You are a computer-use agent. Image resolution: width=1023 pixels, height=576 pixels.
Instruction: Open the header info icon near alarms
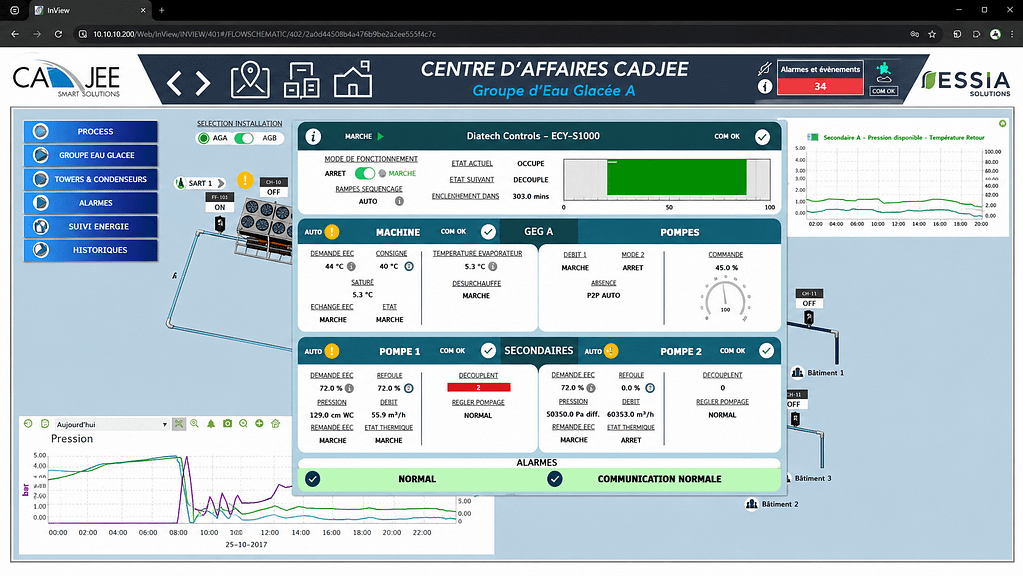pyautogui.click(x=765, y=86)
